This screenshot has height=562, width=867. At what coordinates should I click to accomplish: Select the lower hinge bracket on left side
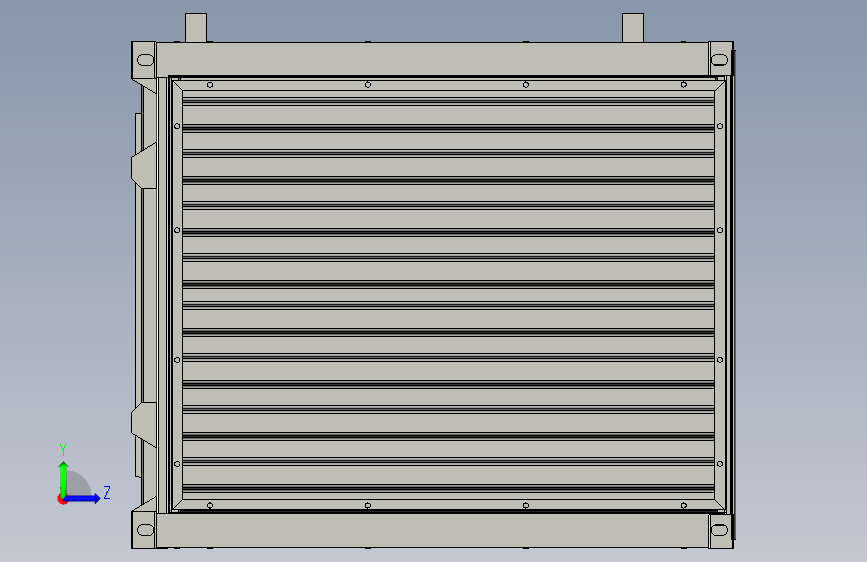pyautogui.click(x=144, y=425)
